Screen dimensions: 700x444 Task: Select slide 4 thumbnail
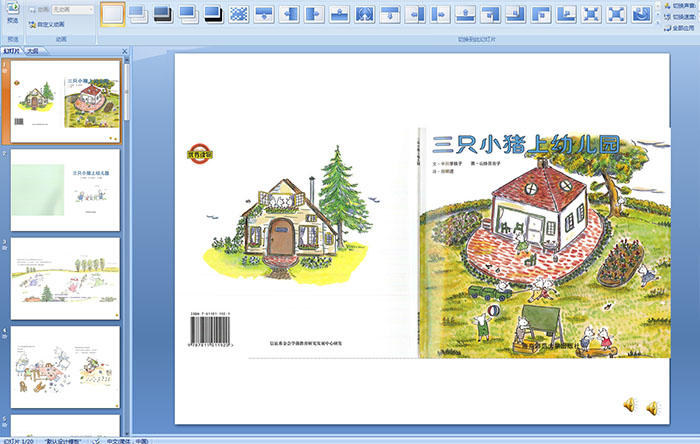click(65, 367)
